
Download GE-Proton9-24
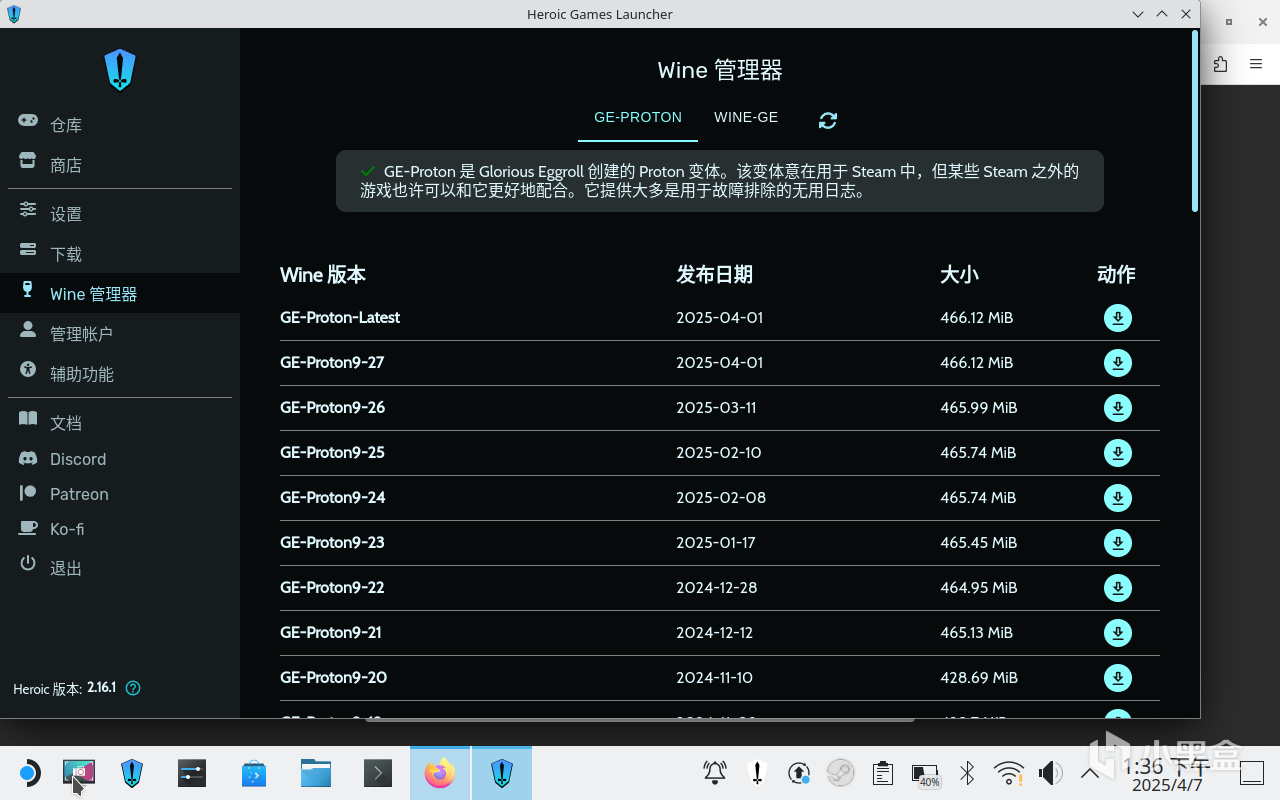(x=1118, y=498)
